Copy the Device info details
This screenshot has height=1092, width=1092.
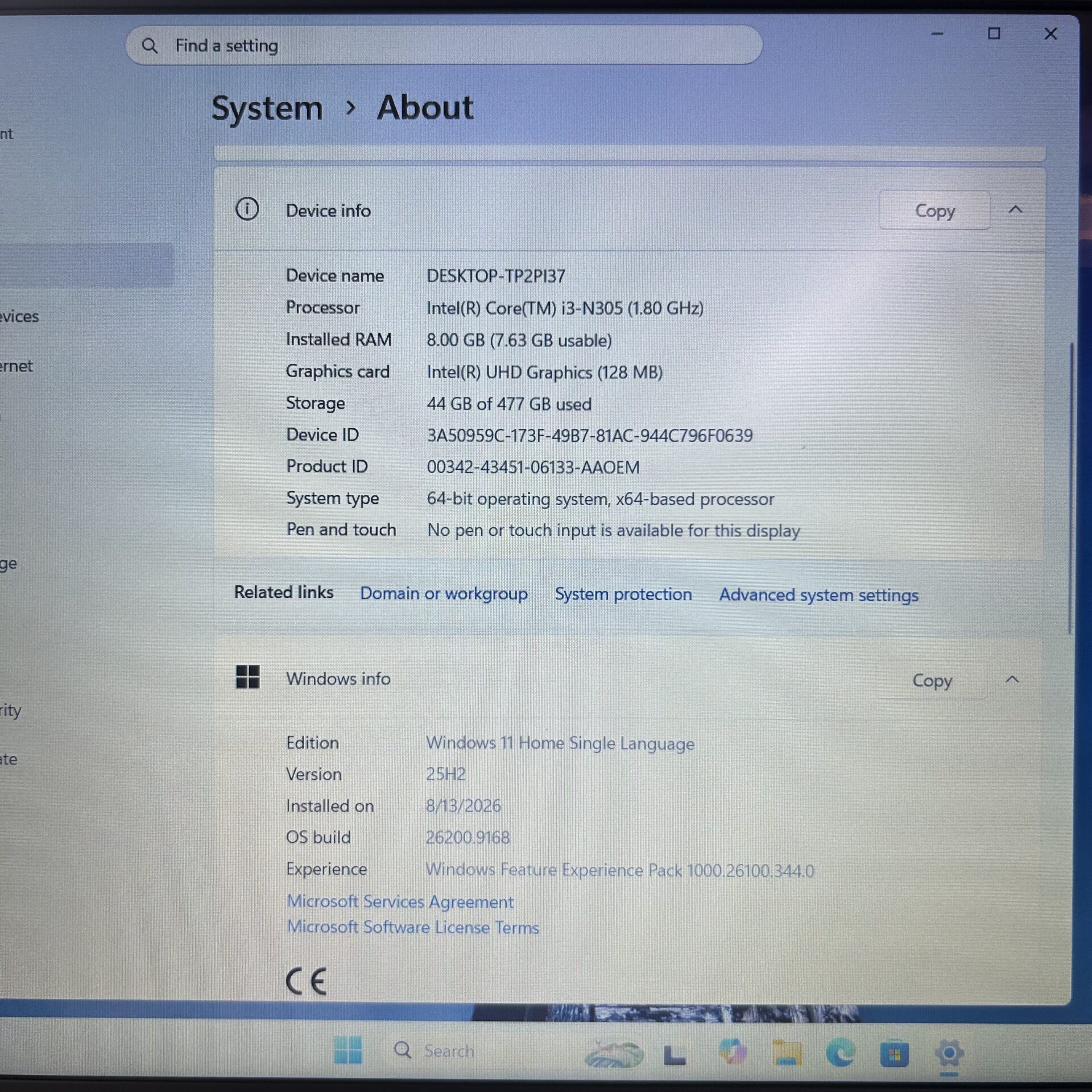tap(934, 210)
